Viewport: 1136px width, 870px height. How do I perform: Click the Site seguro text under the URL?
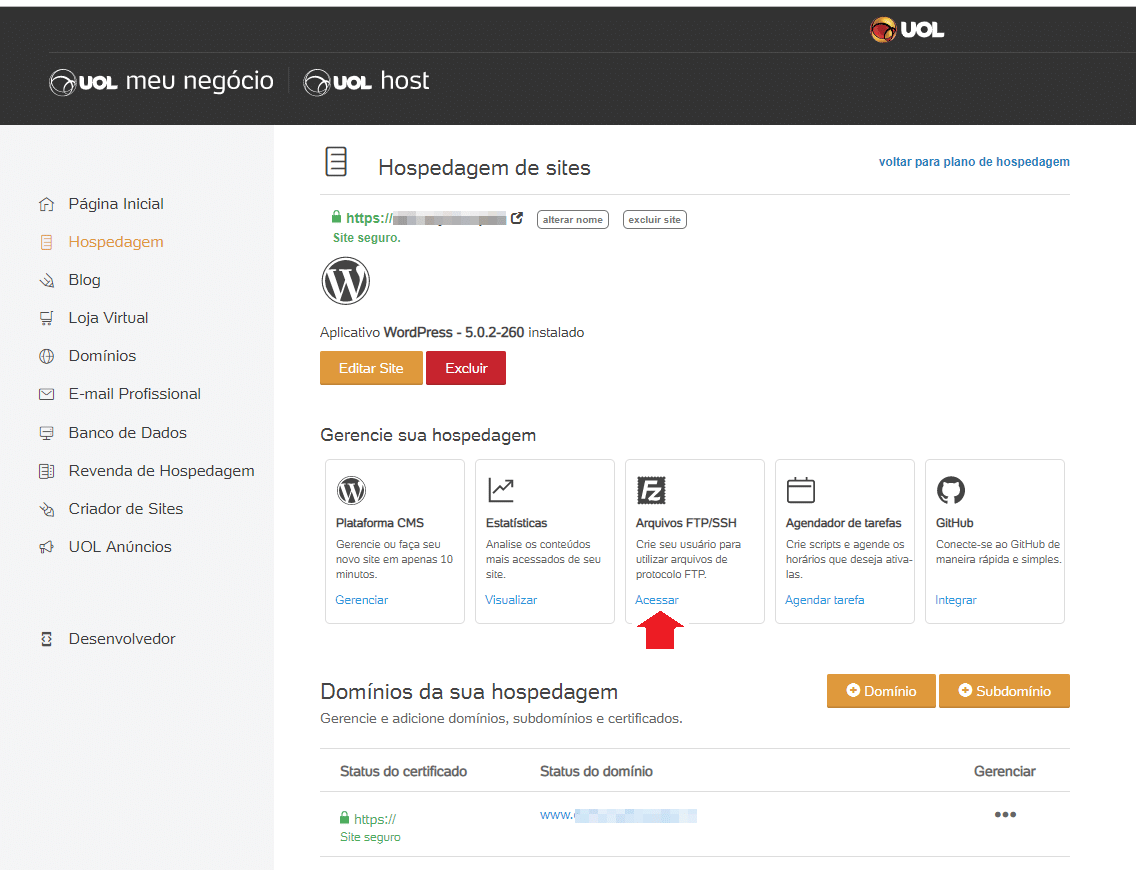click(x=367, y=238)
